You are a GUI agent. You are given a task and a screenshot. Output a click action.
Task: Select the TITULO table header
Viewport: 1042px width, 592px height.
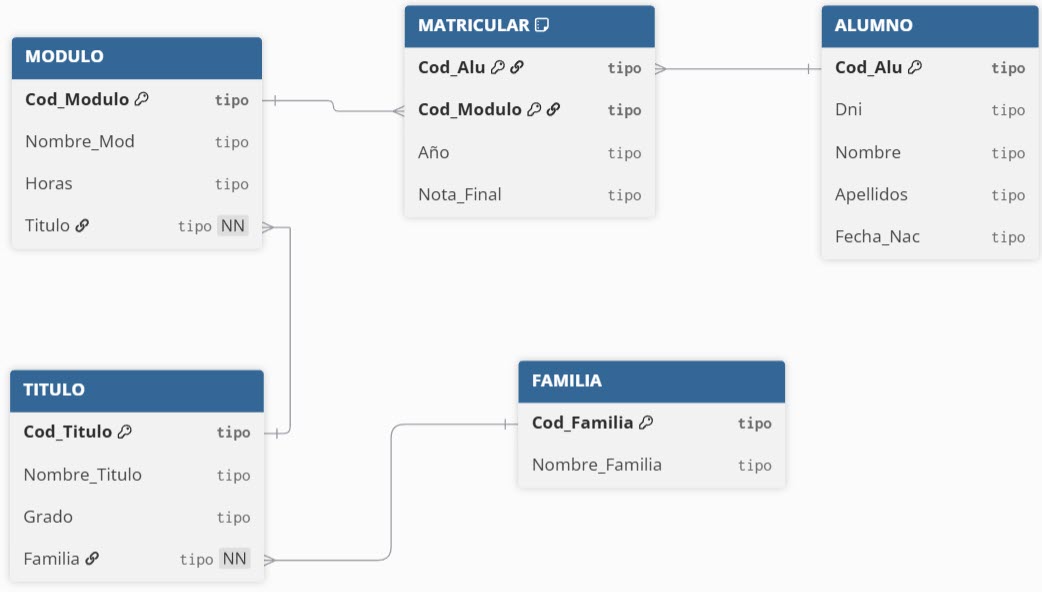tap(137, 390)
